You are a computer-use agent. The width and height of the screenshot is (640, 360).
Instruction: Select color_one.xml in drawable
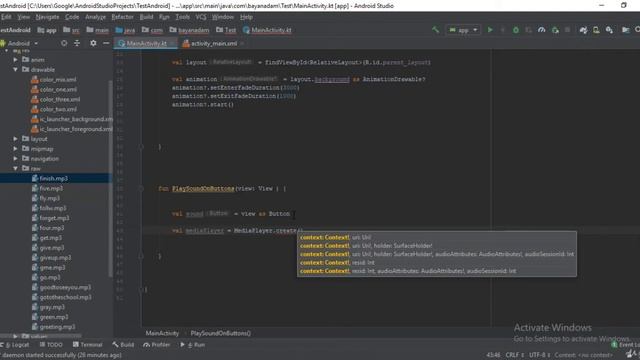(x=54, y=89)
